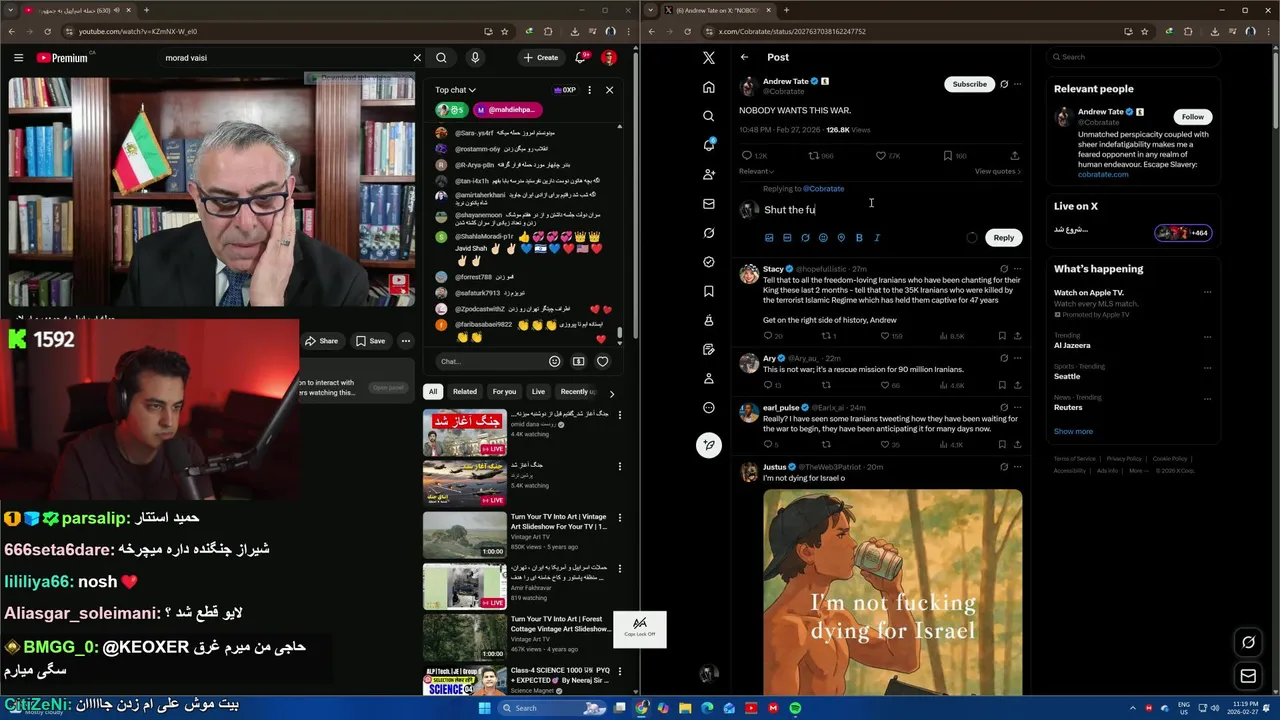Image resolution: width=1280 pixels, height=720 pixels.
Task: Send heart reaction in YouTube chat
Action: (x=602, y=361)
